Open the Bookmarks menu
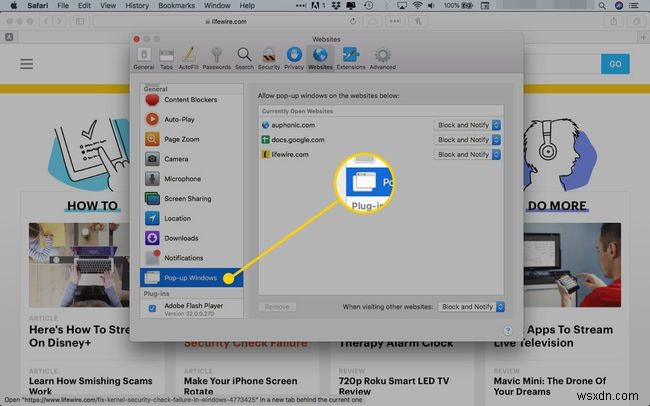This screenshot has width=650, height=406. pos(177,5)
